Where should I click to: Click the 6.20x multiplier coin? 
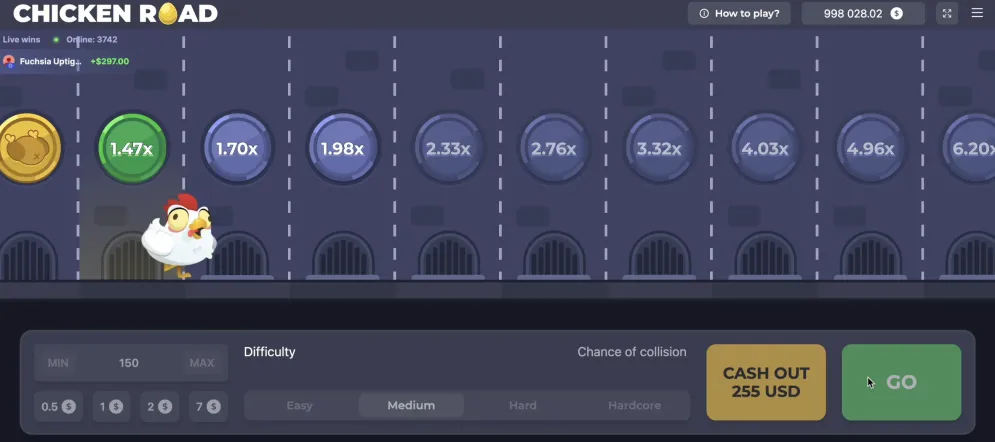click(x=970, y=148)
